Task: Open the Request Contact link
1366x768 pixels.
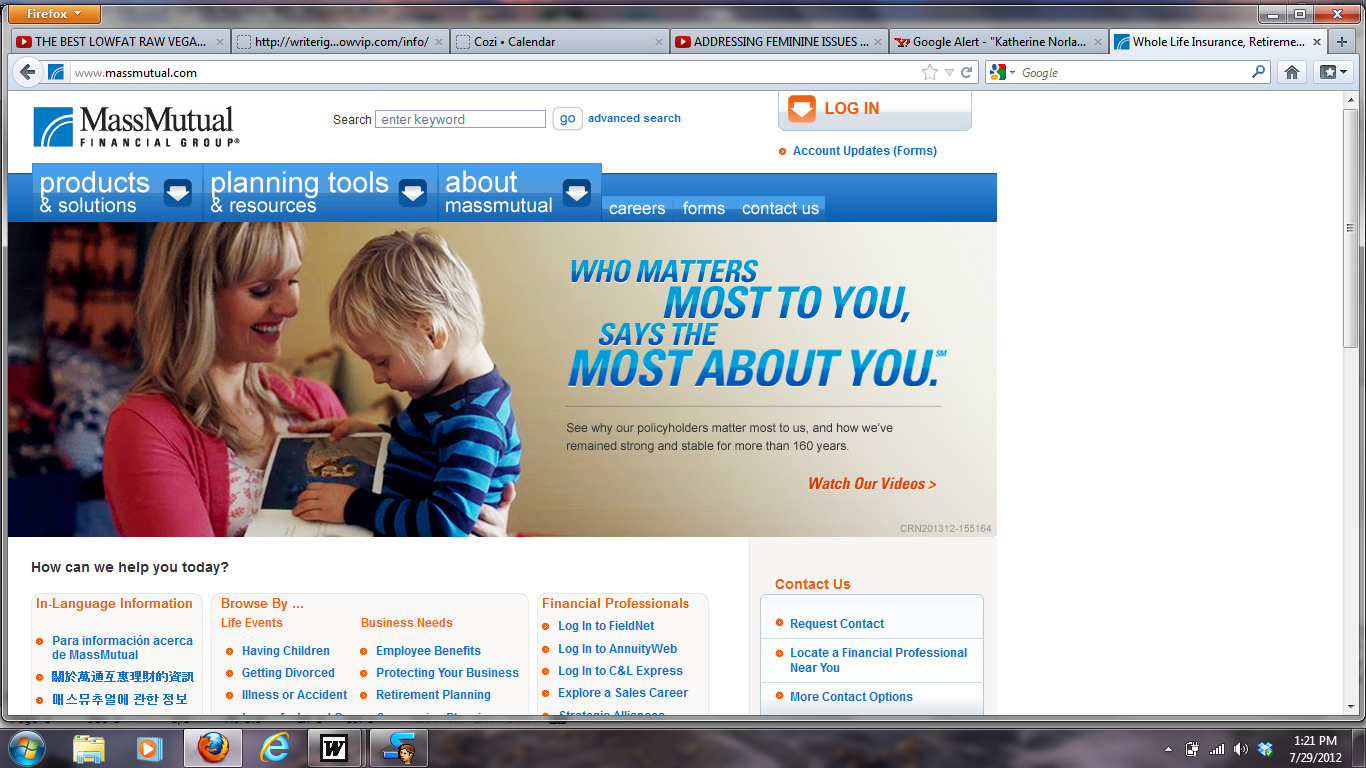Action: tap(837, 624)
